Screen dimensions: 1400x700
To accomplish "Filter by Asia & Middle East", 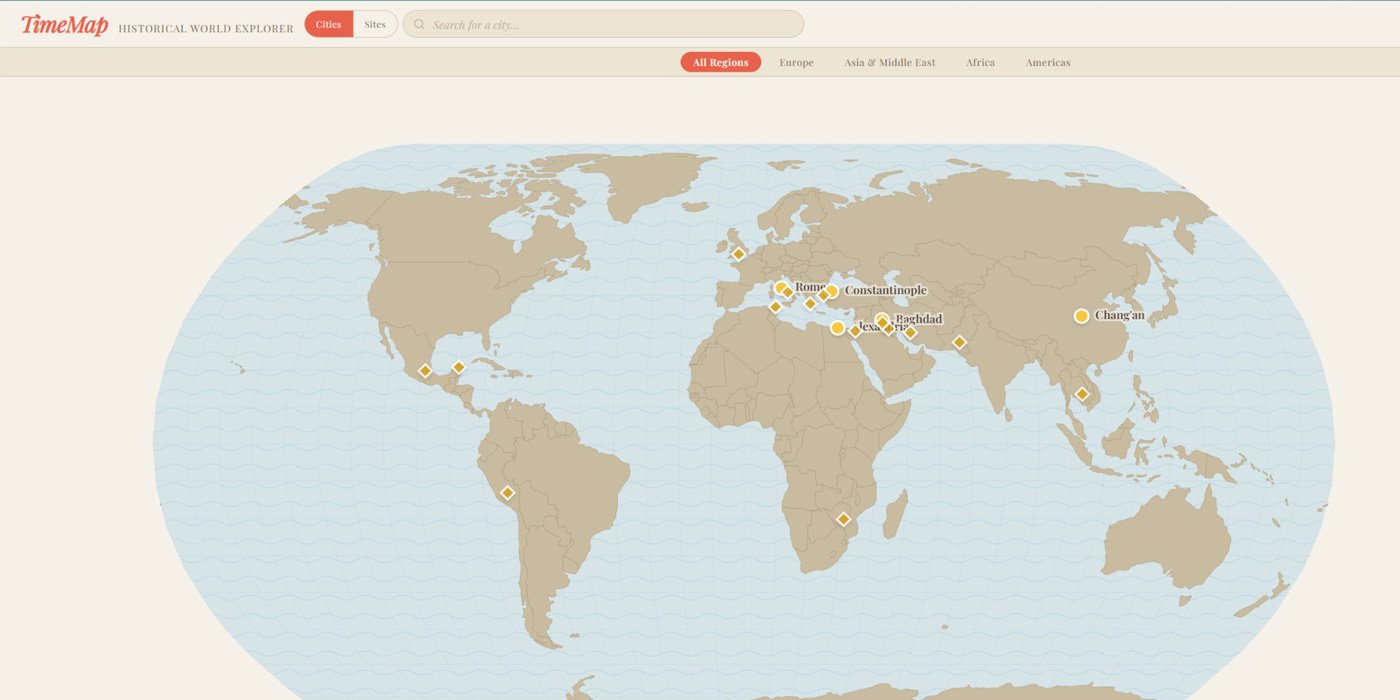I will 889,62.
